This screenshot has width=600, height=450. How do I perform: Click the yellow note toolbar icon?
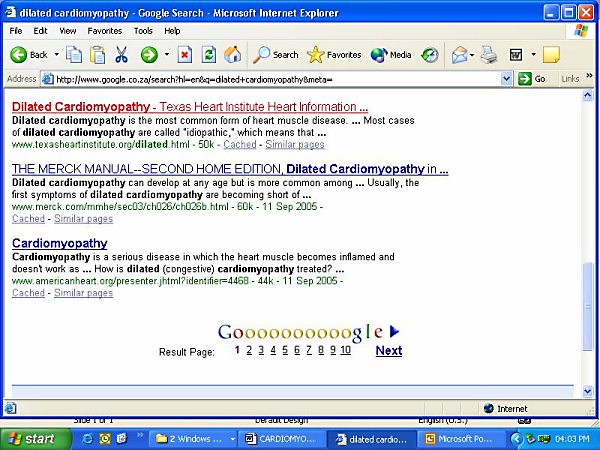(x=551, y=55)
